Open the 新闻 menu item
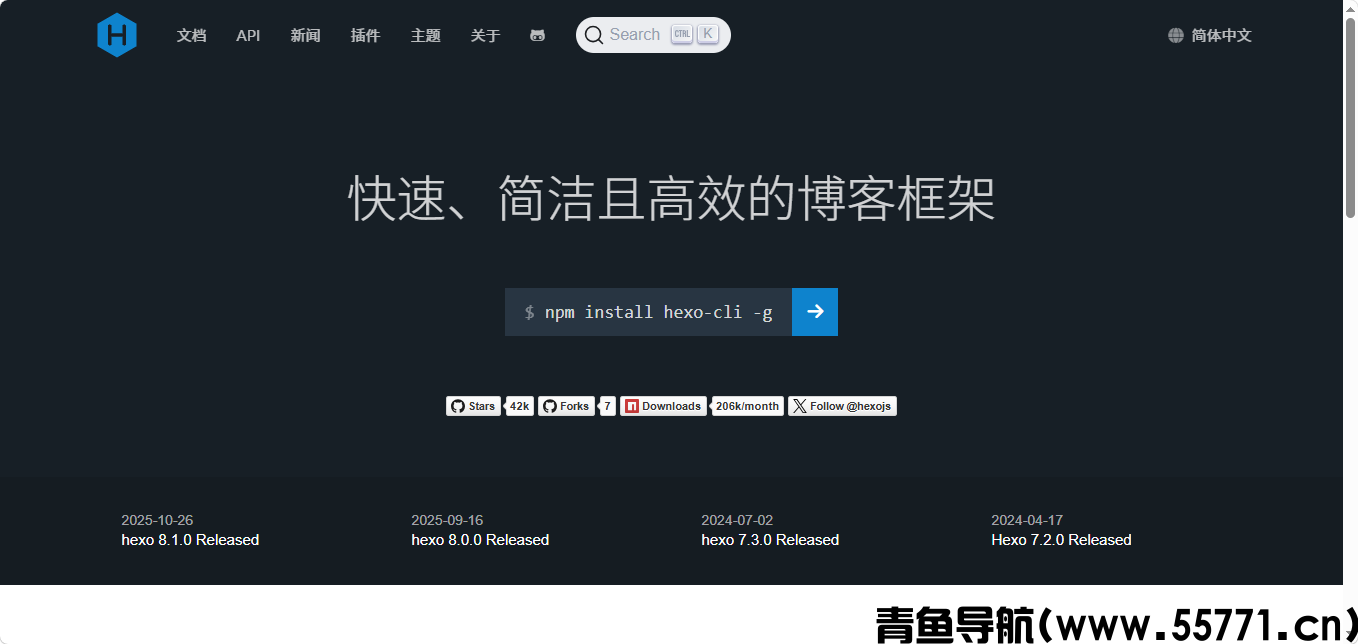Image resolution: width=1358 pixels, height=644 pixels. [x=305, y=35]
